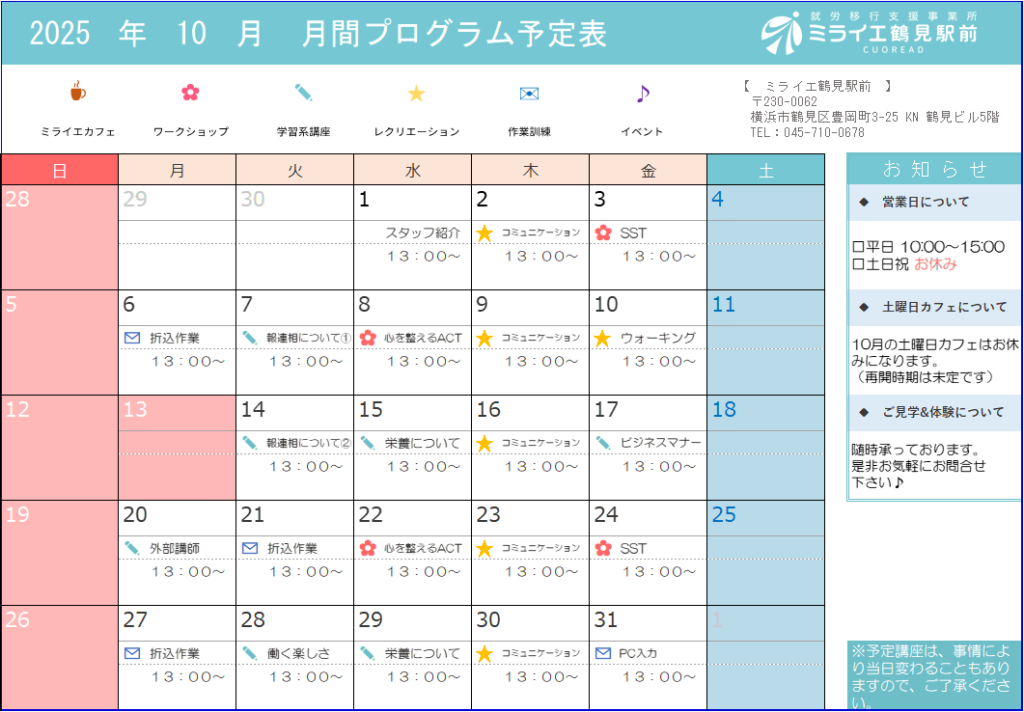Click the 13:00～ time box on October 31
The height and width of the screenshot is (712, 1024).
coord(657,676)
